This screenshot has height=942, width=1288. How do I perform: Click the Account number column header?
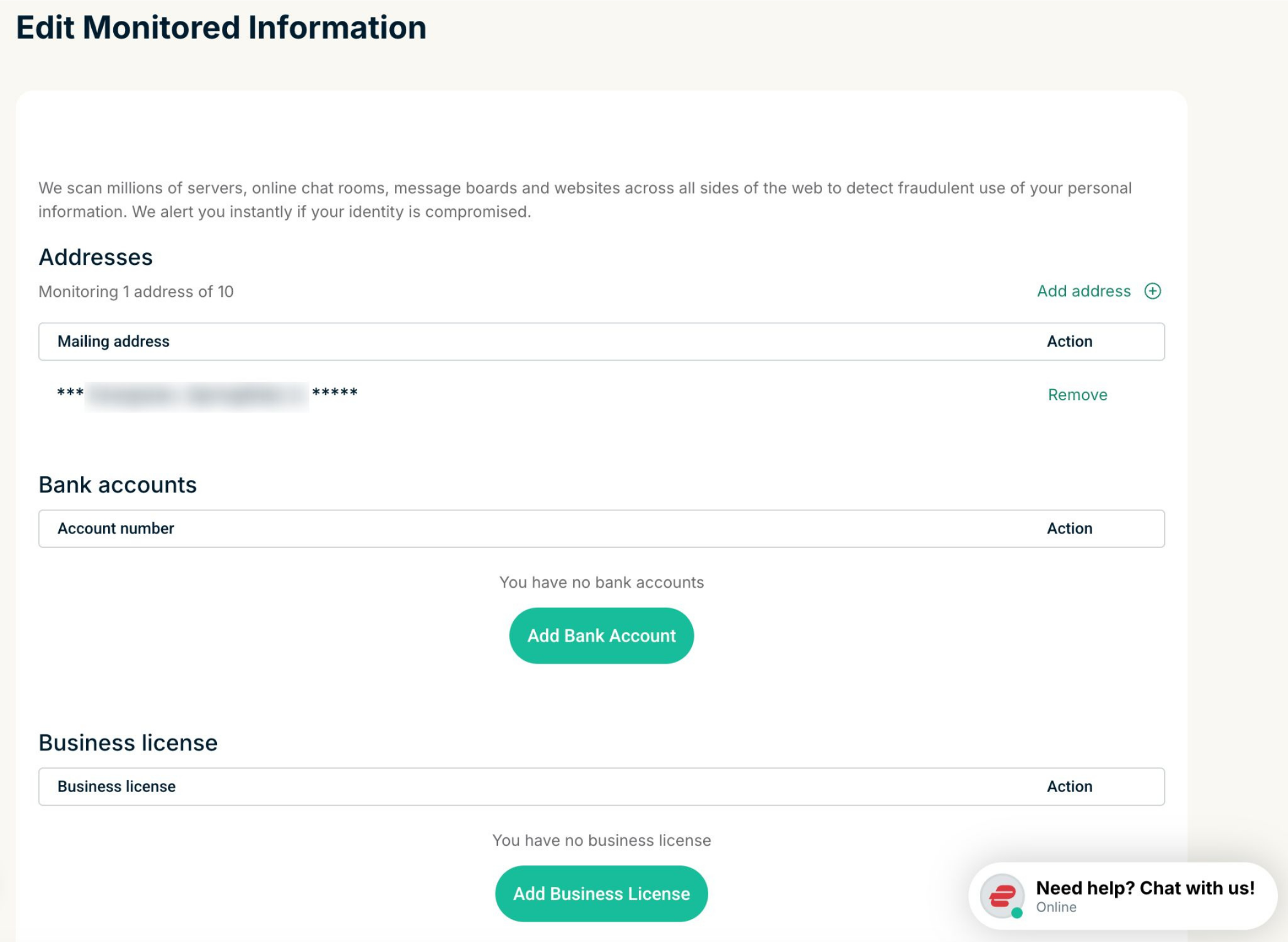116,528
